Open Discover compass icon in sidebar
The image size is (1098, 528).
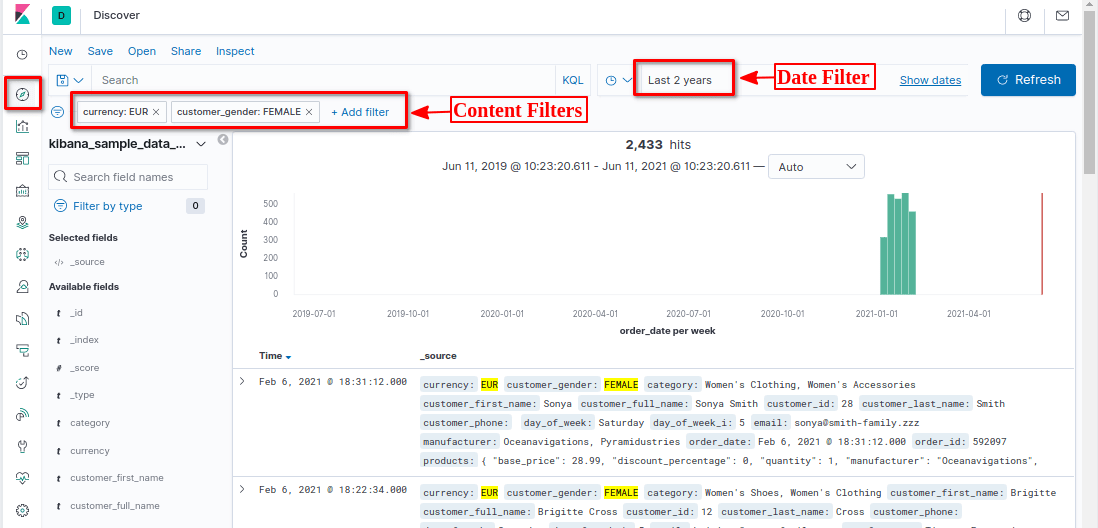[x=22, y=94]
